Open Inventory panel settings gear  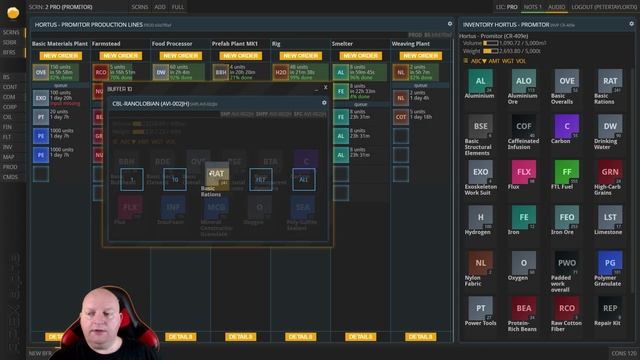[x=631, y=24]
